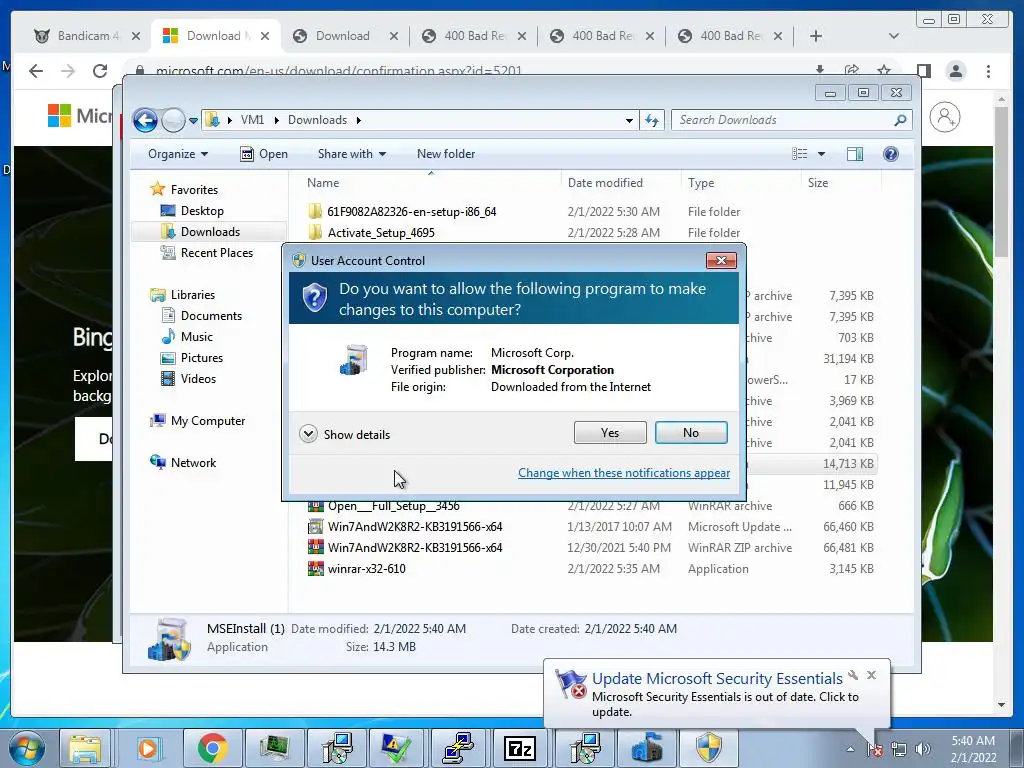
Task: Open the Organize menu
Action: [178, 154]
